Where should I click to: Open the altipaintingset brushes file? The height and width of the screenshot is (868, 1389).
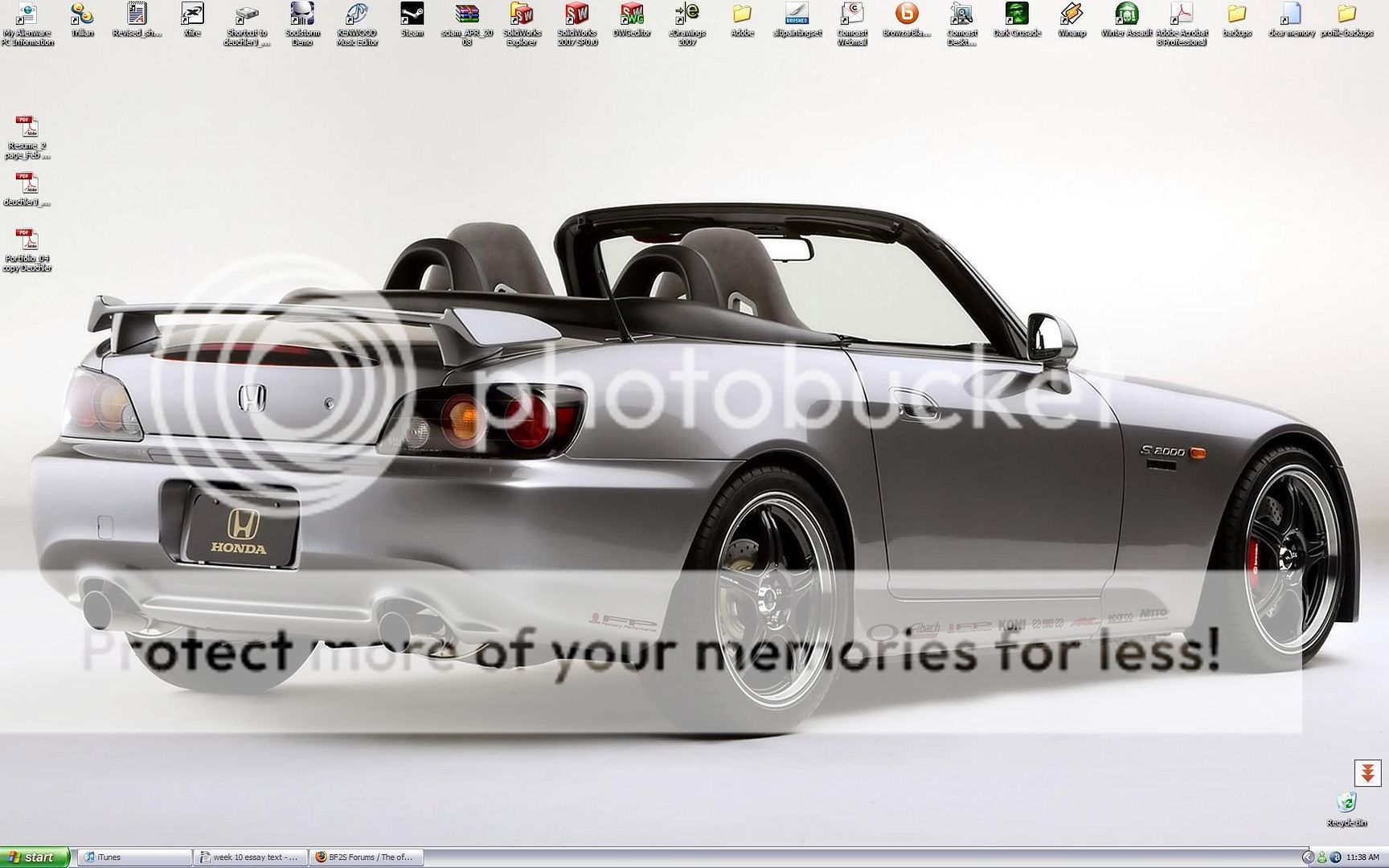click(797, 20)
